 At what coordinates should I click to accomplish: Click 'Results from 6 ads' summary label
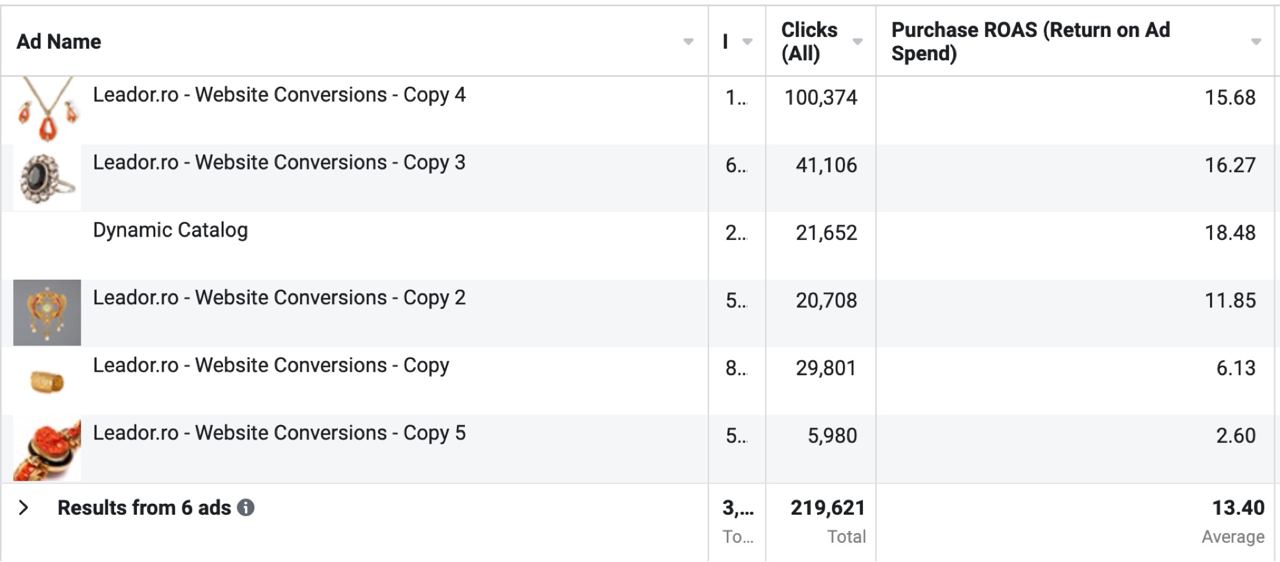click(144, 507)
